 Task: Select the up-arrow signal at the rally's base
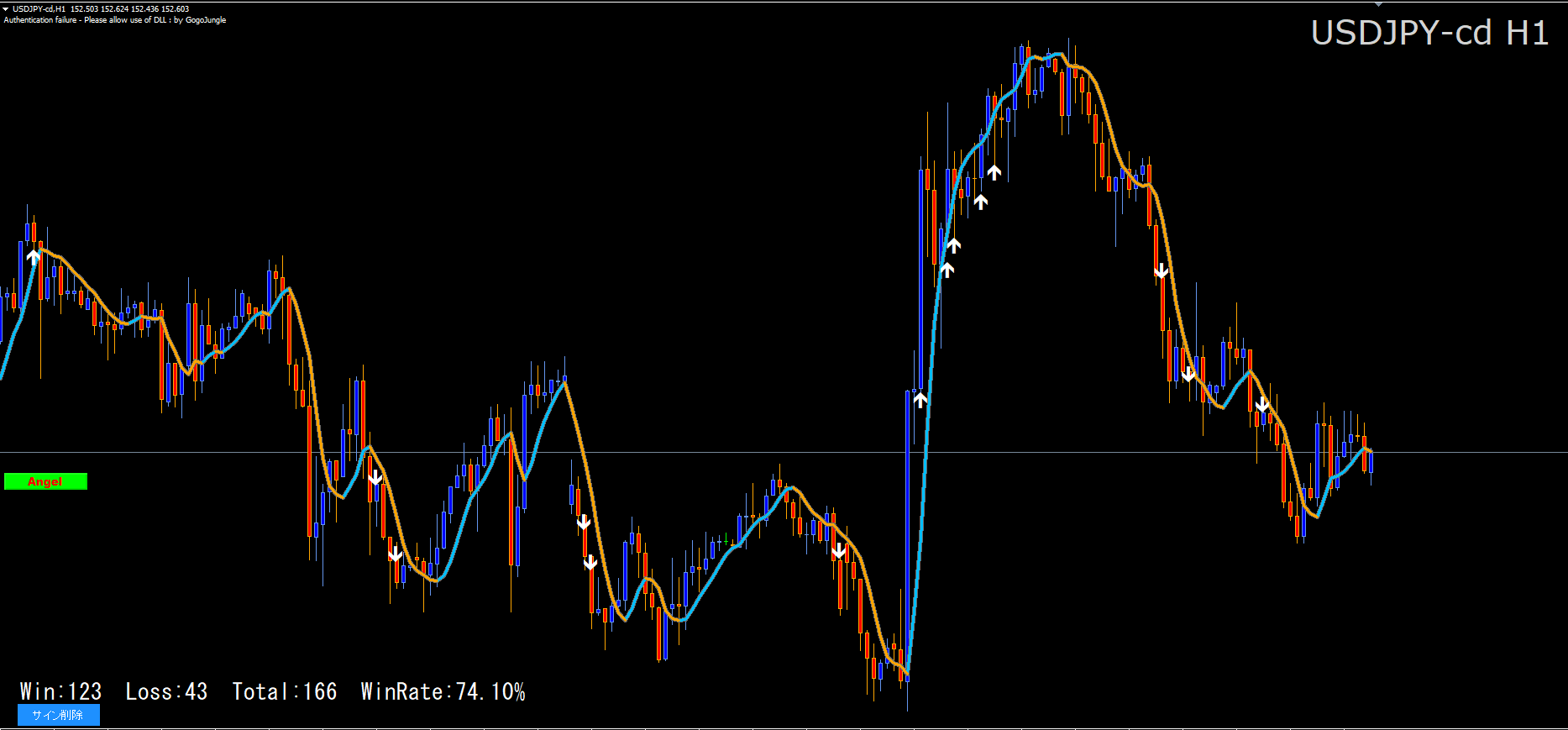920,400
